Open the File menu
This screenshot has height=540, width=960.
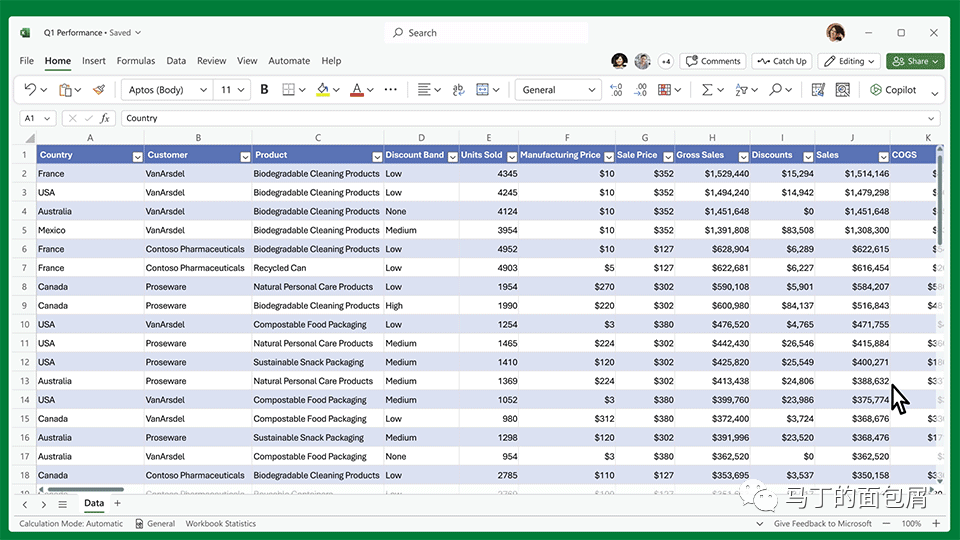[x=26, y=61]
